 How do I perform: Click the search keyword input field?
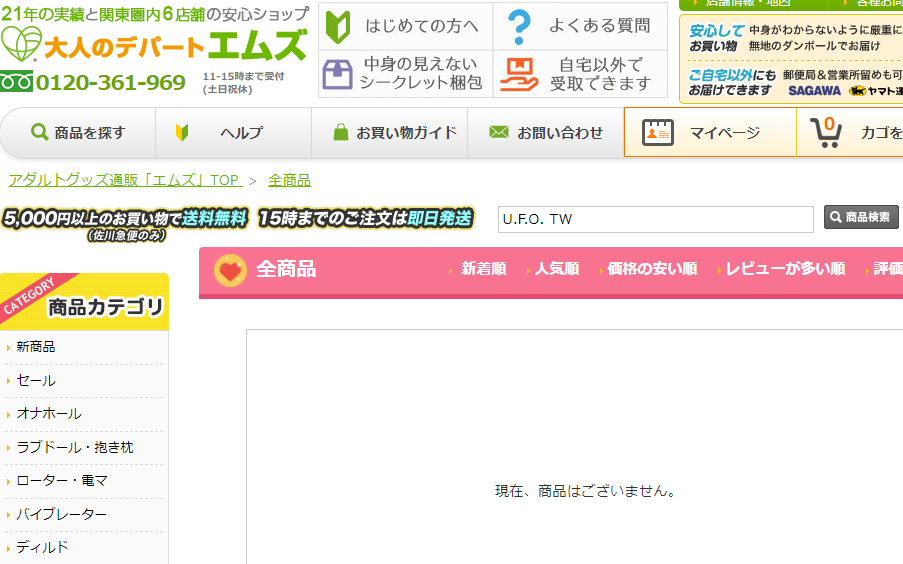(x=655, y=219)
